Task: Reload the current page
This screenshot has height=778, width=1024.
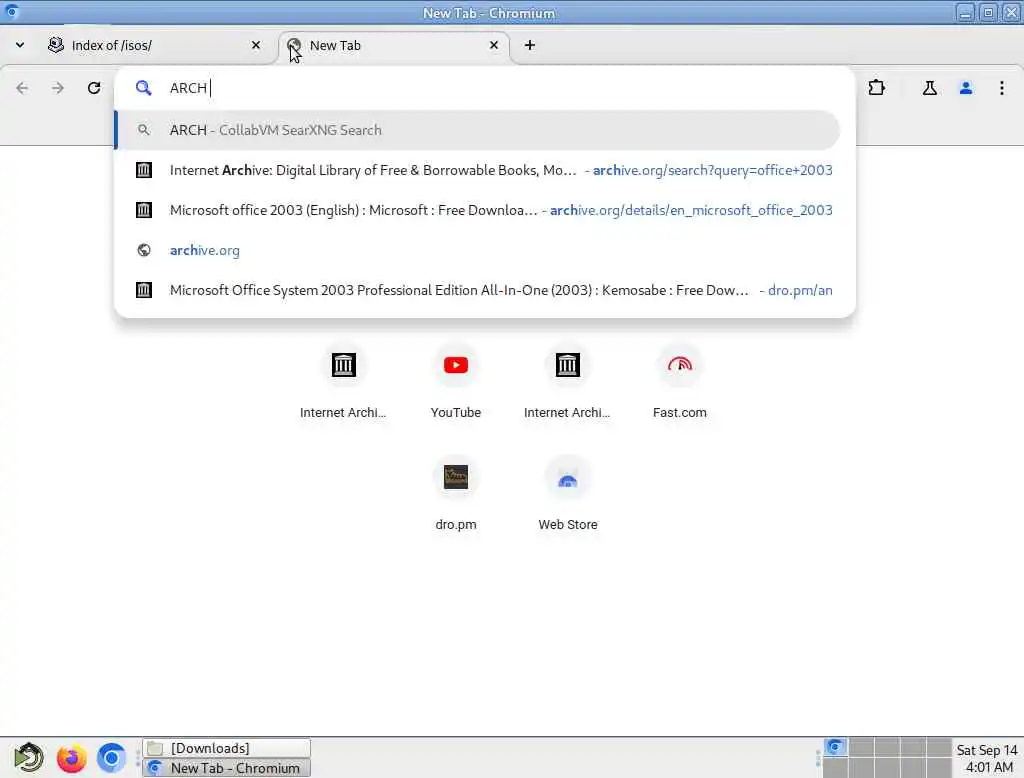Action: (94, 88)
